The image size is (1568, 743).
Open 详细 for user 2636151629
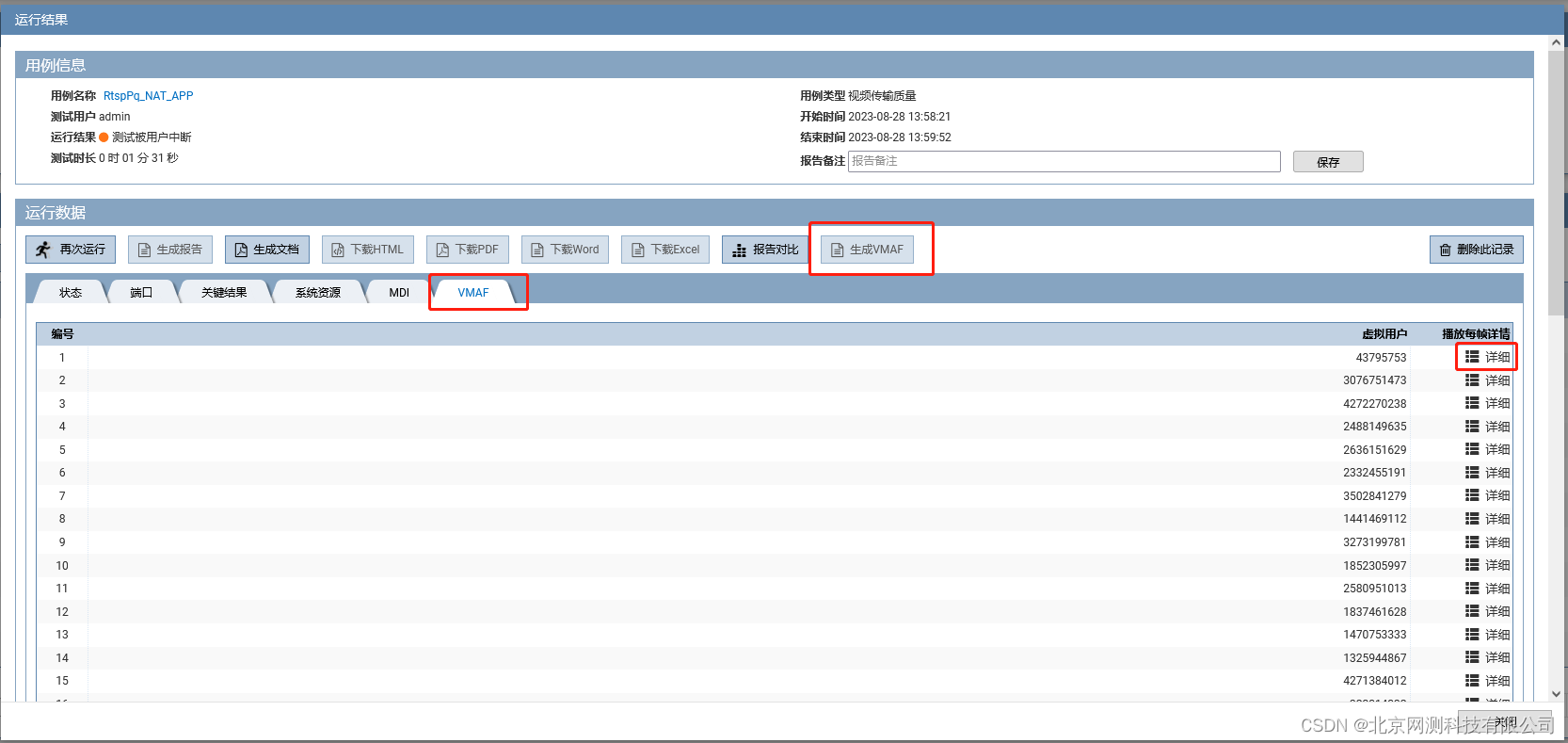click(1487, 449)
